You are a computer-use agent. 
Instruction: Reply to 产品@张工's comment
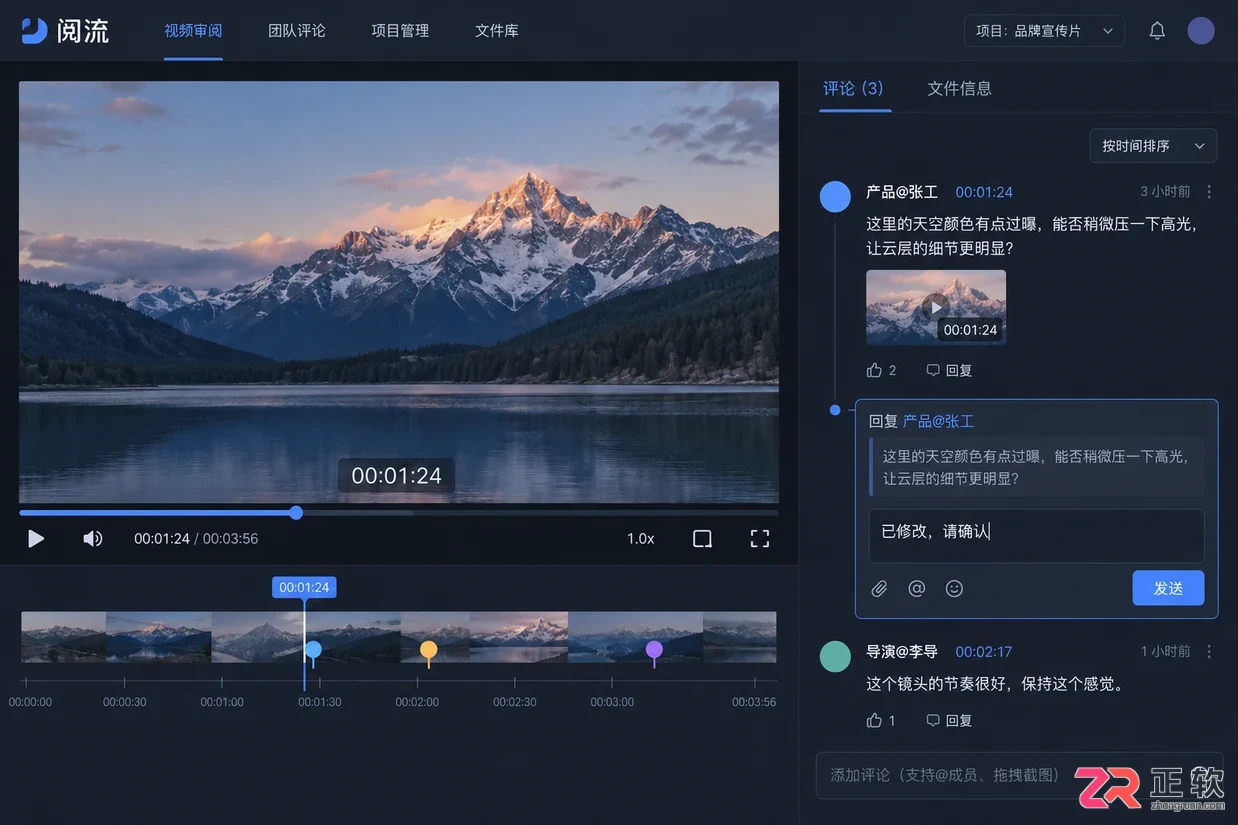point(949,371)
